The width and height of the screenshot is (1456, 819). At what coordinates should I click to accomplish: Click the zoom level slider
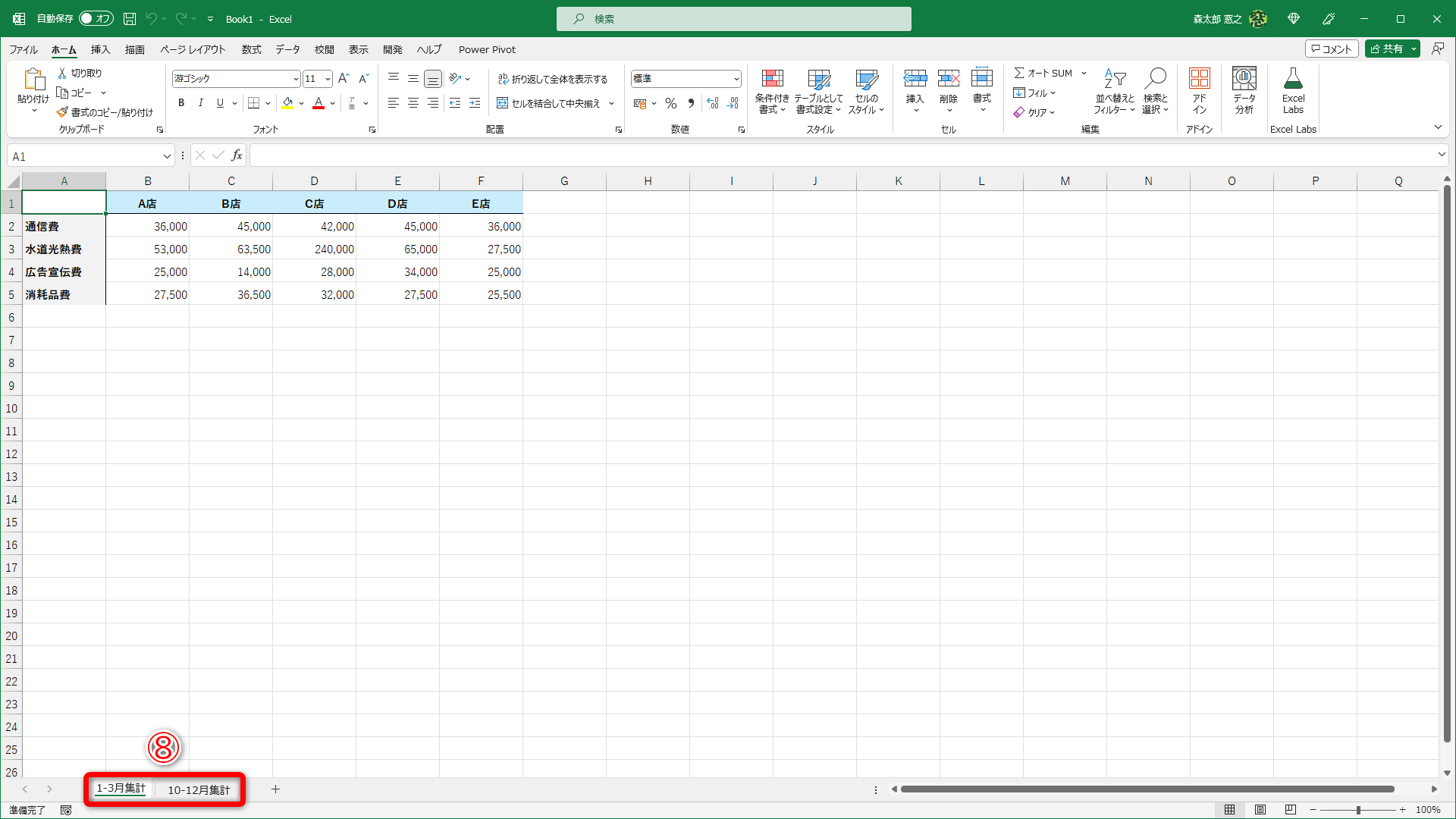(1357, 810)
